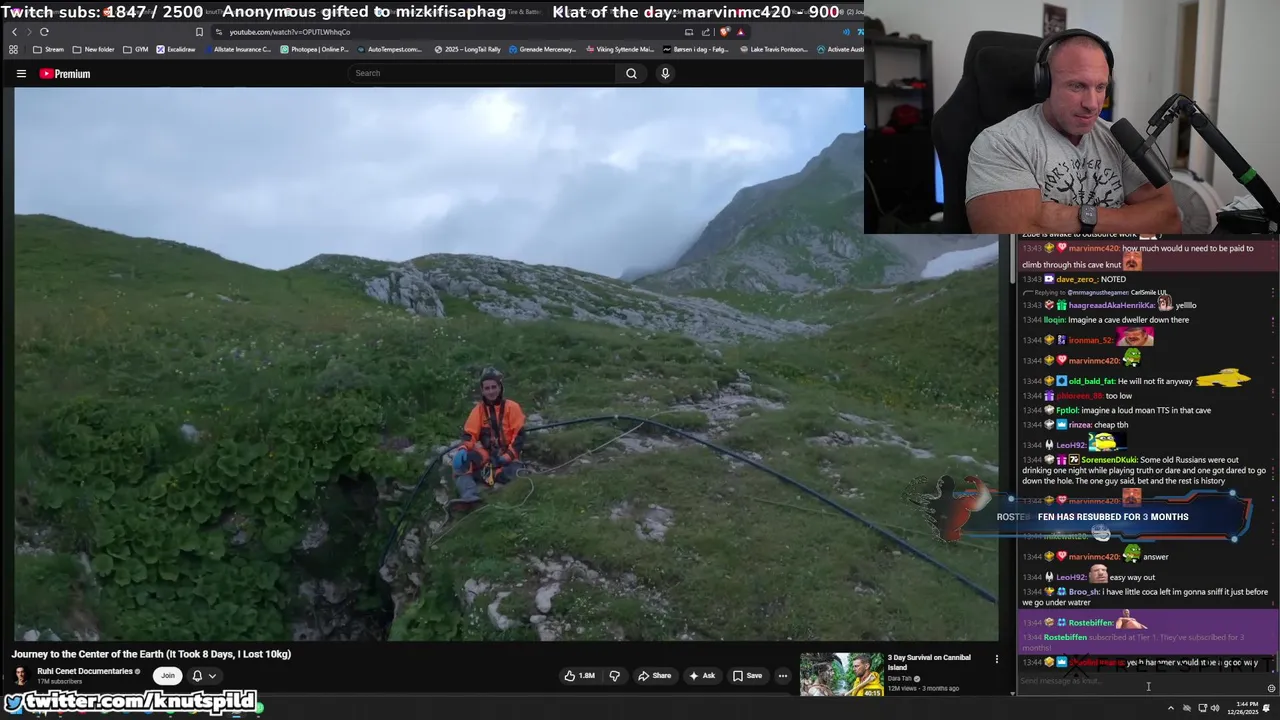Open the Grenade Mercenary bookmark
1280x720 pixels.
[x=543, y=49]
